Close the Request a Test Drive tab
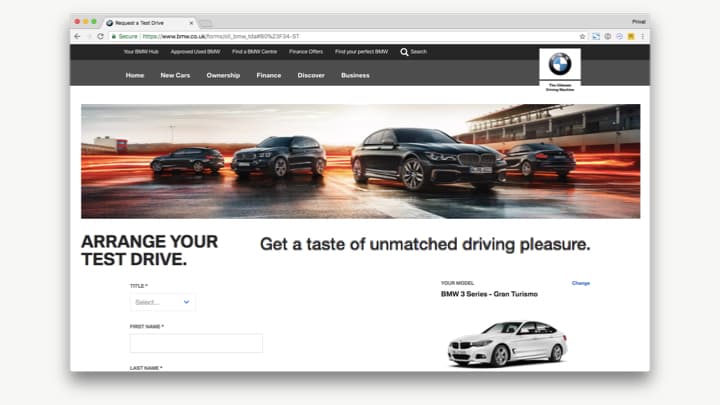 click(x=191, y=22)
